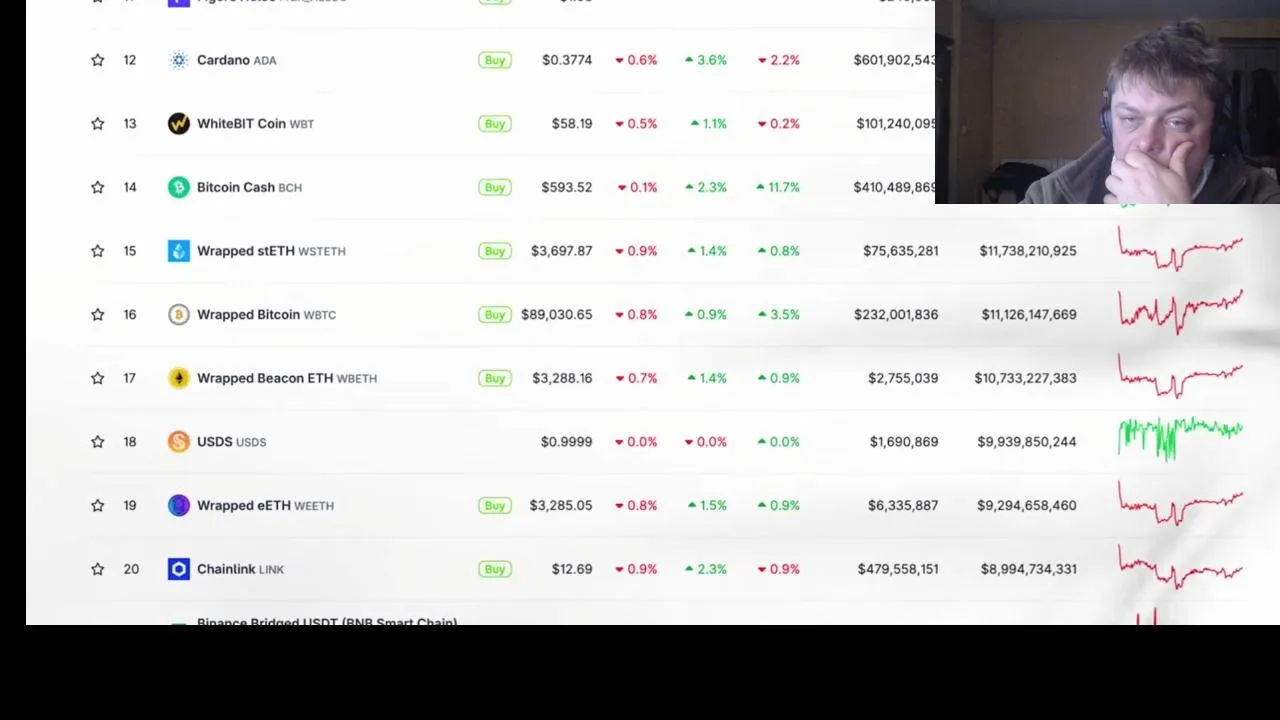This screenshot has height=720, width=1280.
Task: Open the Wrapped eETH WEETH page
Action: (x=265, y=505)
